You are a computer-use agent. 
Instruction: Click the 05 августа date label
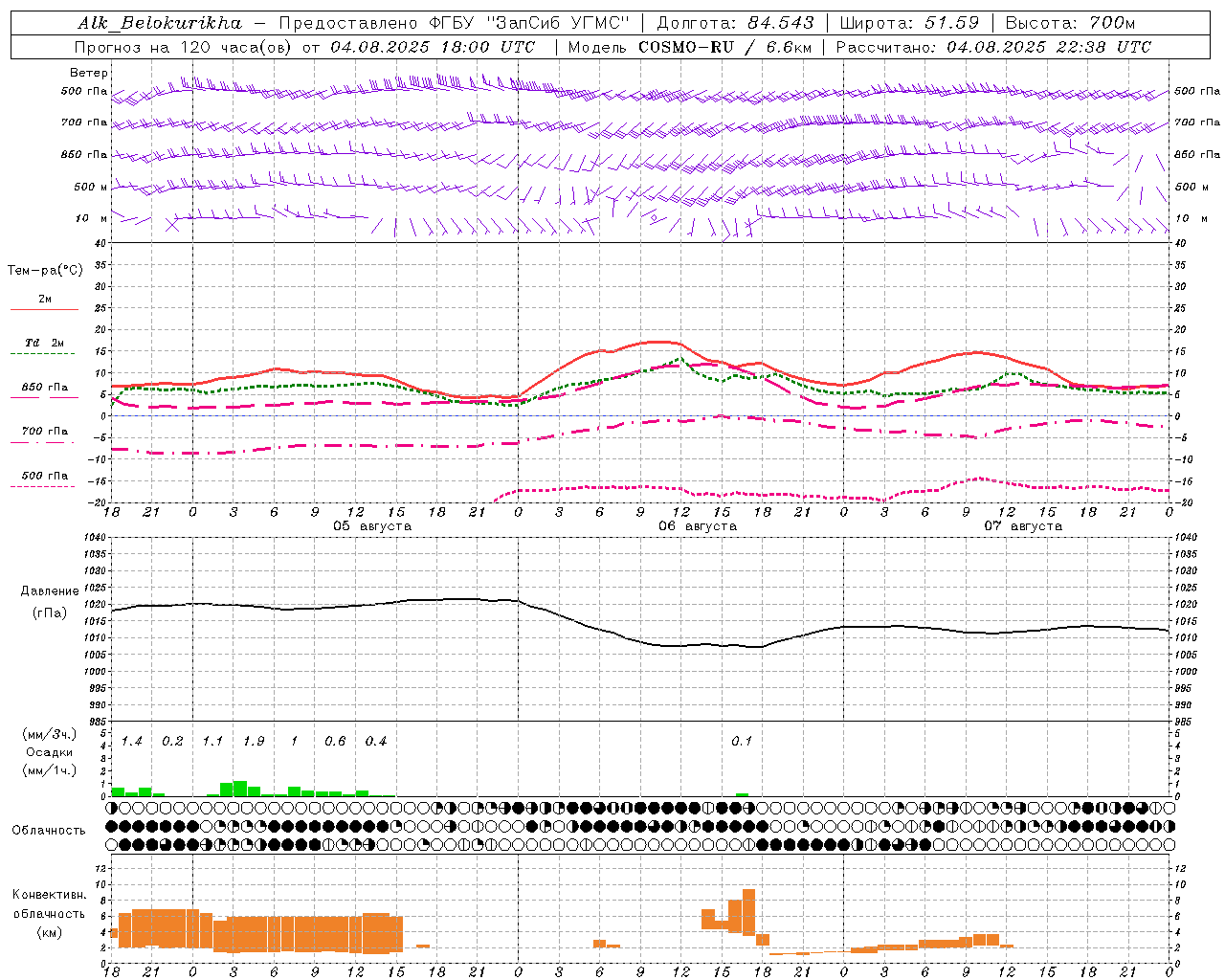click(x=372, y=526)
